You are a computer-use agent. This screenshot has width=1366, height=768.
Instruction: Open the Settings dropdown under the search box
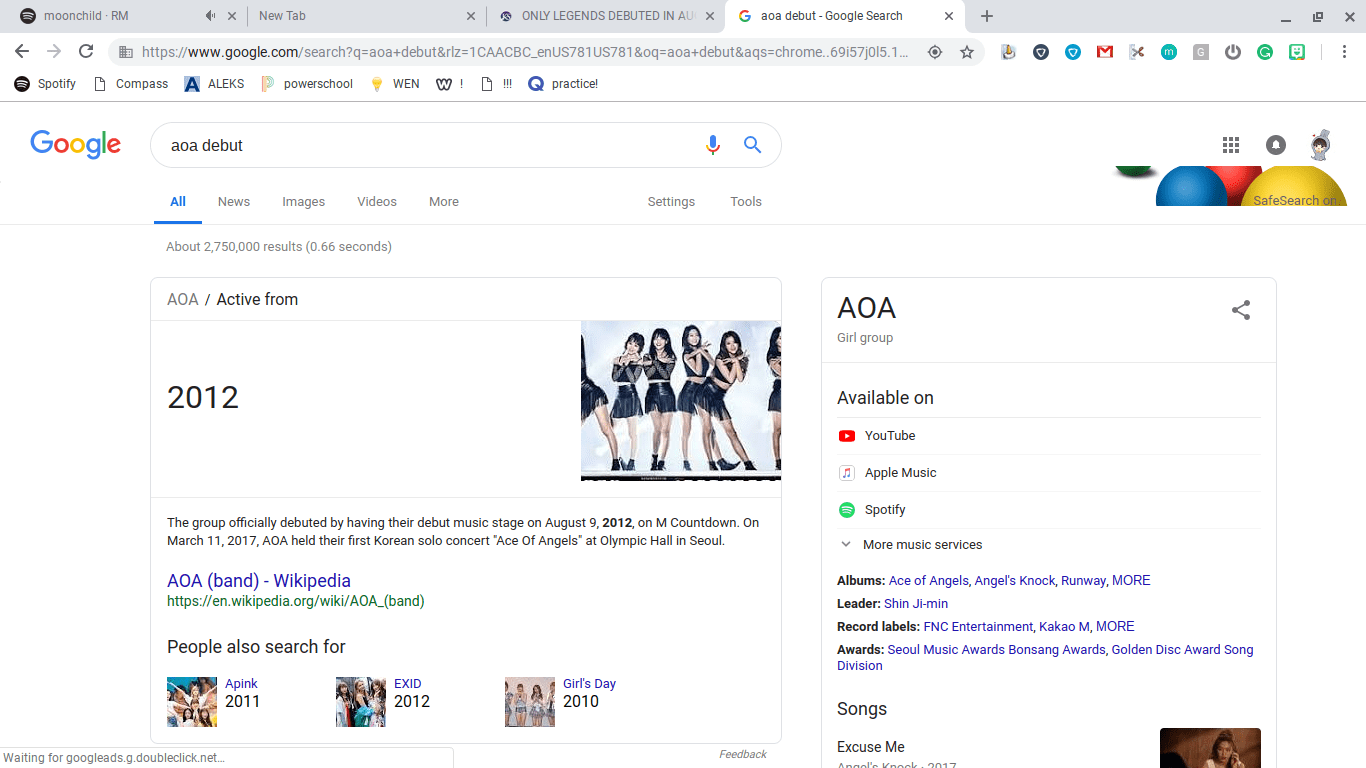click(x=671, y=202)
